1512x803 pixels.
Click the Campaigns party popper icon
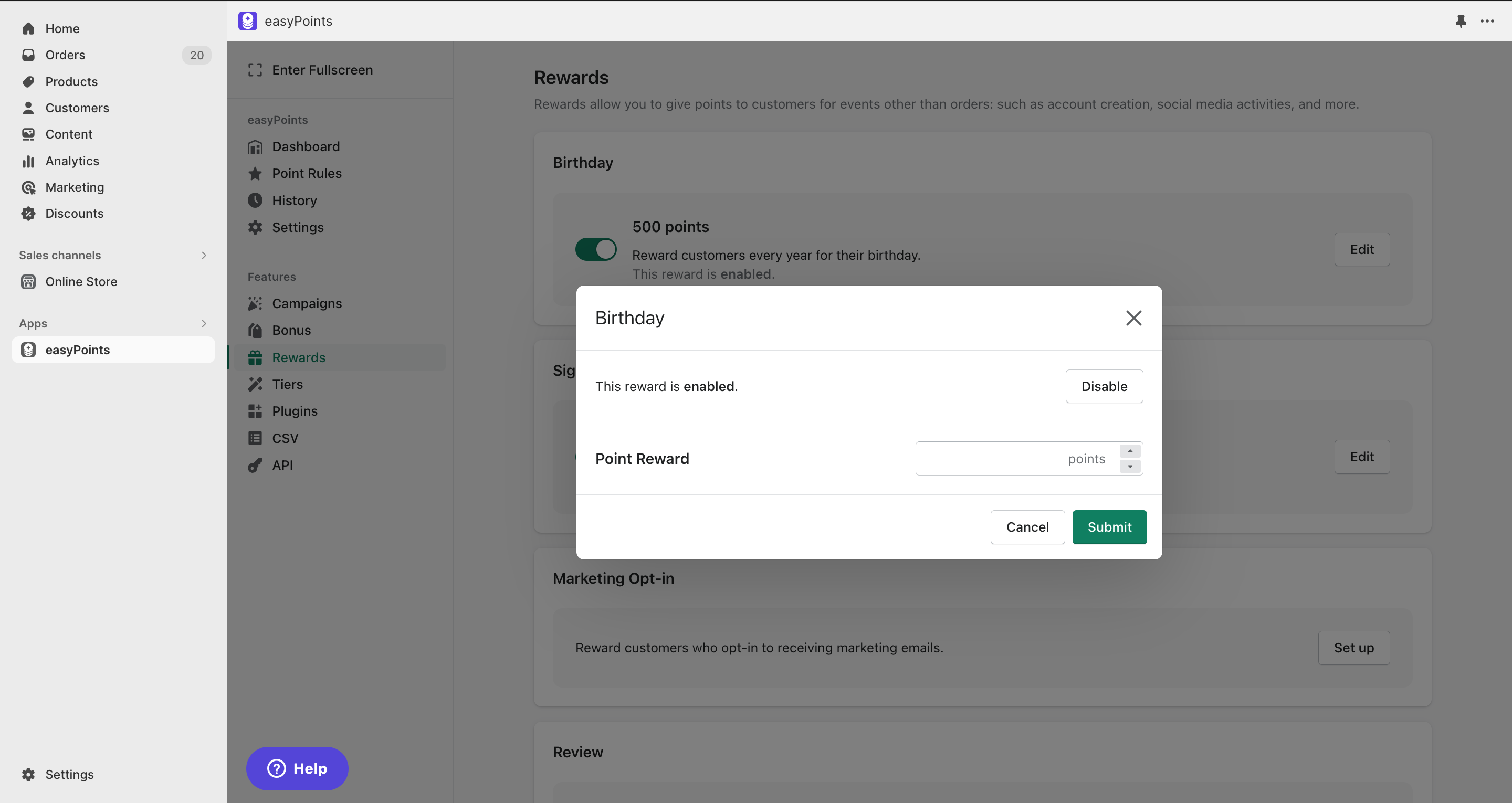pyautogui.click(x=255, y=303)
